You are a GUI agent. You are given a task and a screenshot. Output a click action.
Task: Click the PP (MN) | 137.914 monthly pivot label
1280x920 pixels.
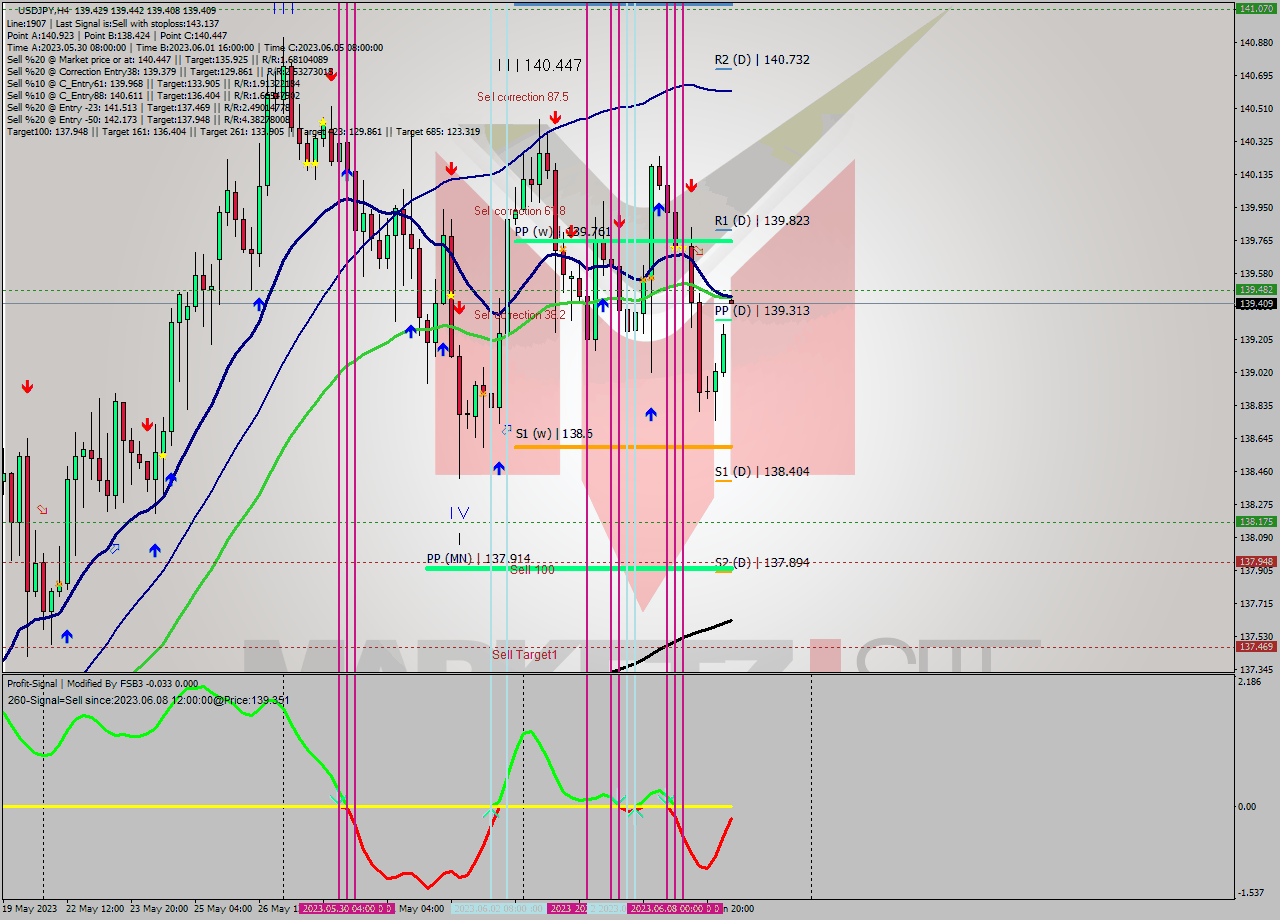[x=477, y=559]
